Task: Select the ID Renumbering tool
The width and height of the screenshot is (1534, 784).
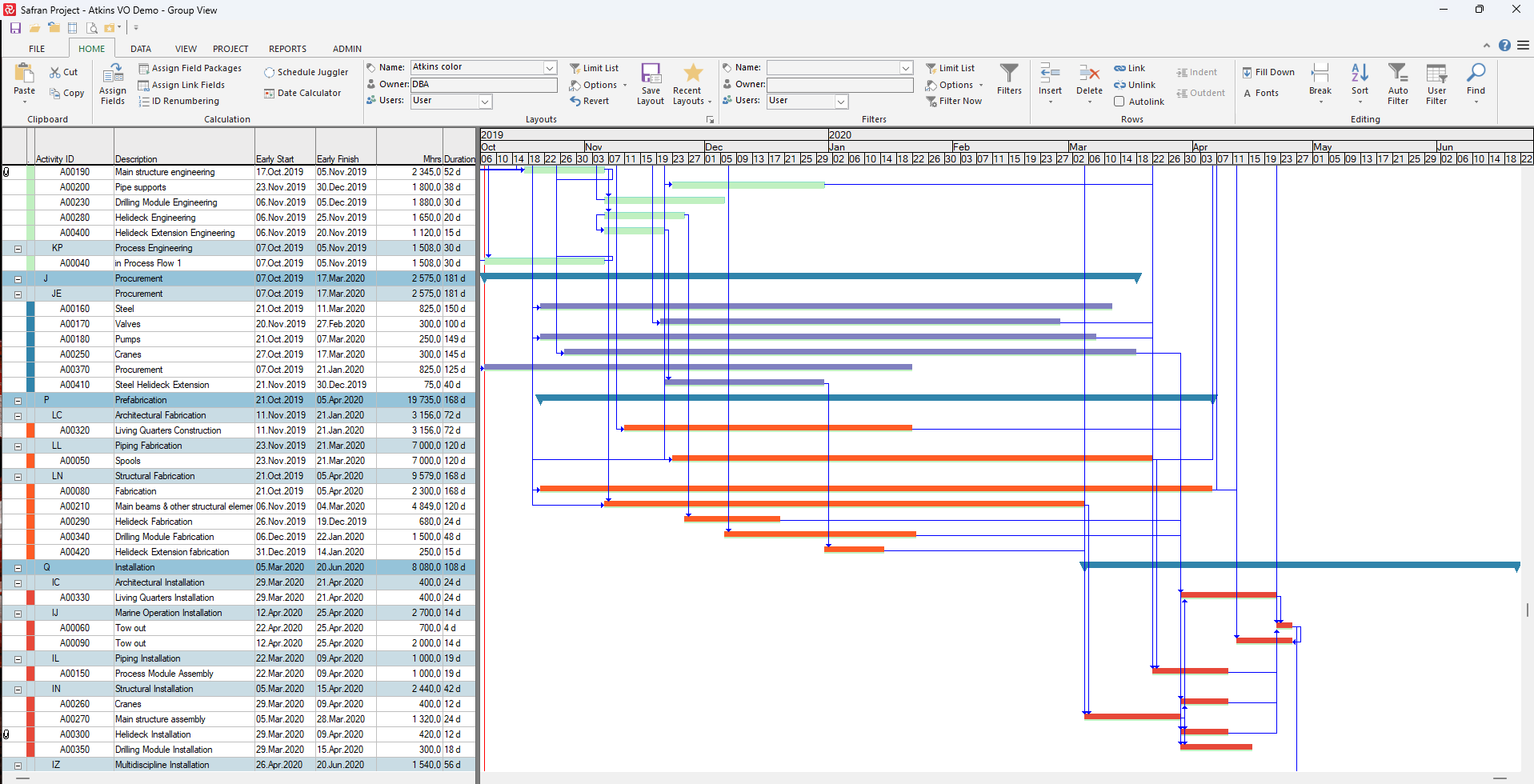Action: (179, 101)
